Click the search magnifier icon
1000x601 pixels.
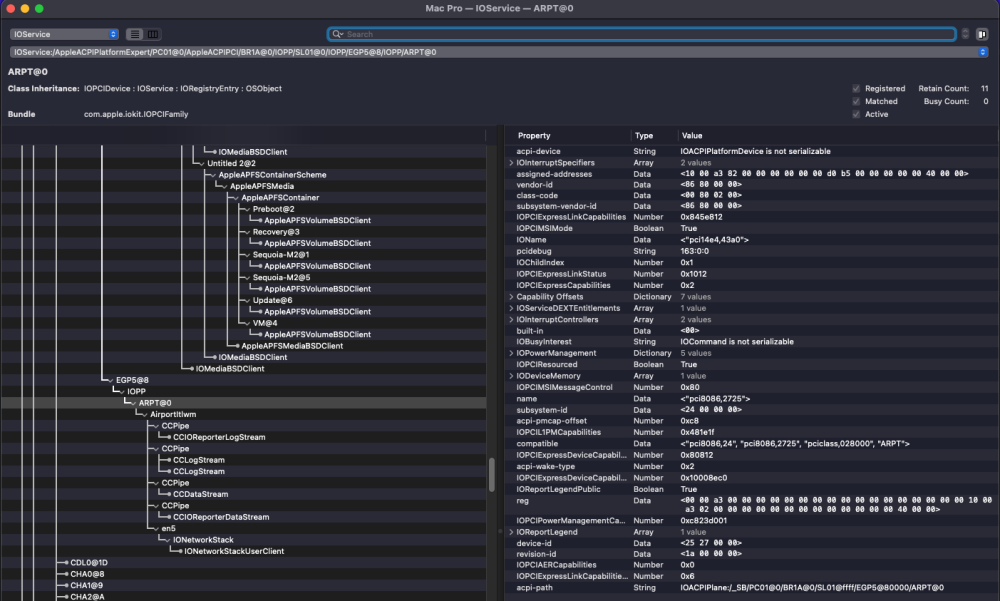(x=337, y=34)
